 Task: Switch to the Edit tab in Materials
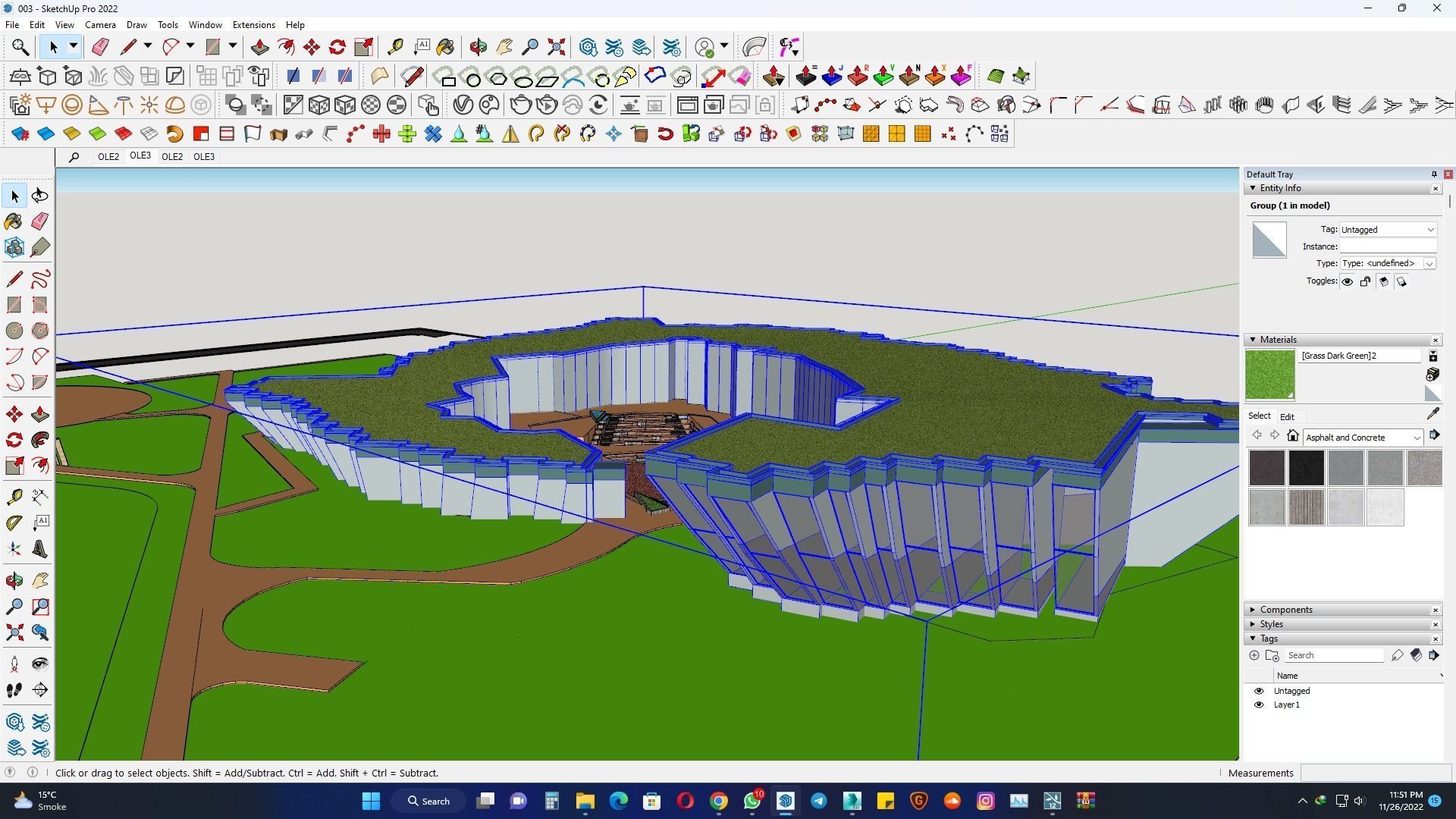[x=1287, y=416]
